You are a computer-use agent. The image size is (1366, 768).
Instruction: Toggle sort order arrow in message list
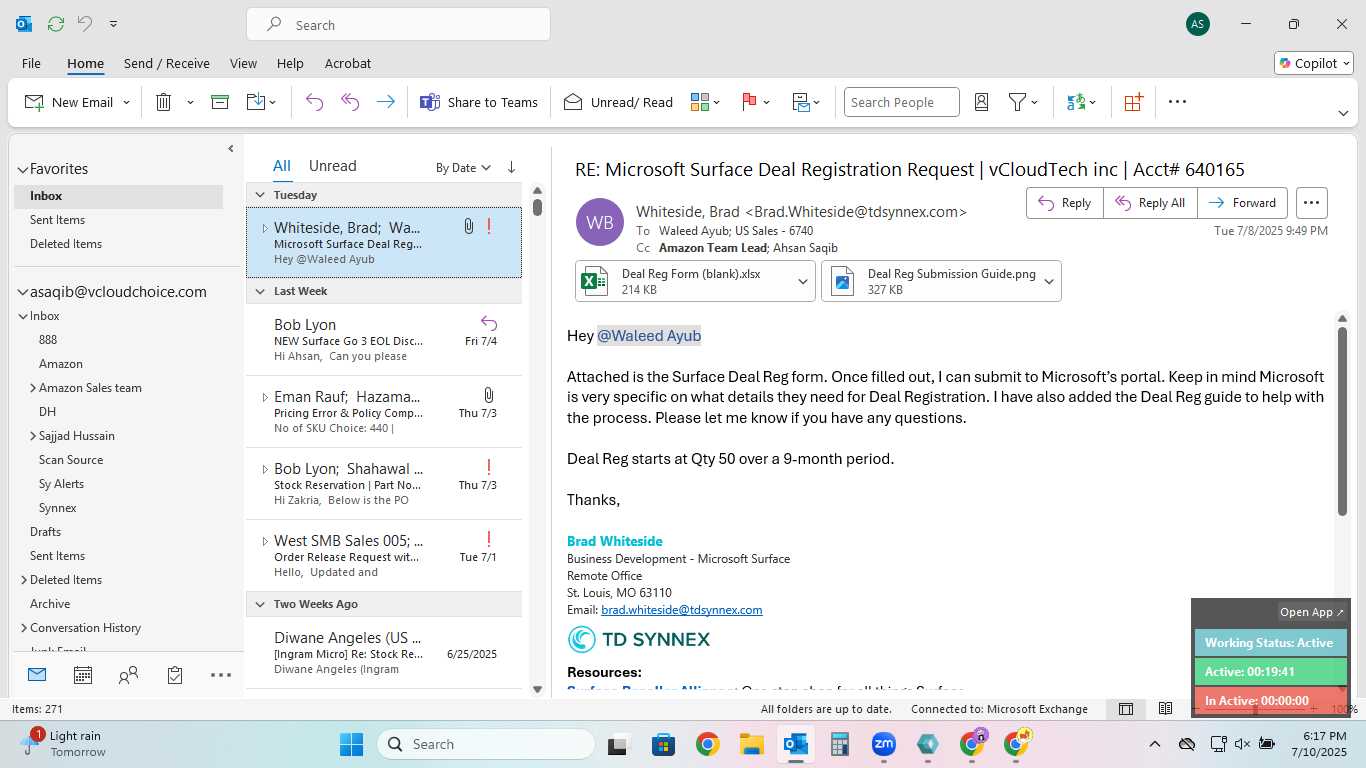pyautogui.click(x=511, y=167)
